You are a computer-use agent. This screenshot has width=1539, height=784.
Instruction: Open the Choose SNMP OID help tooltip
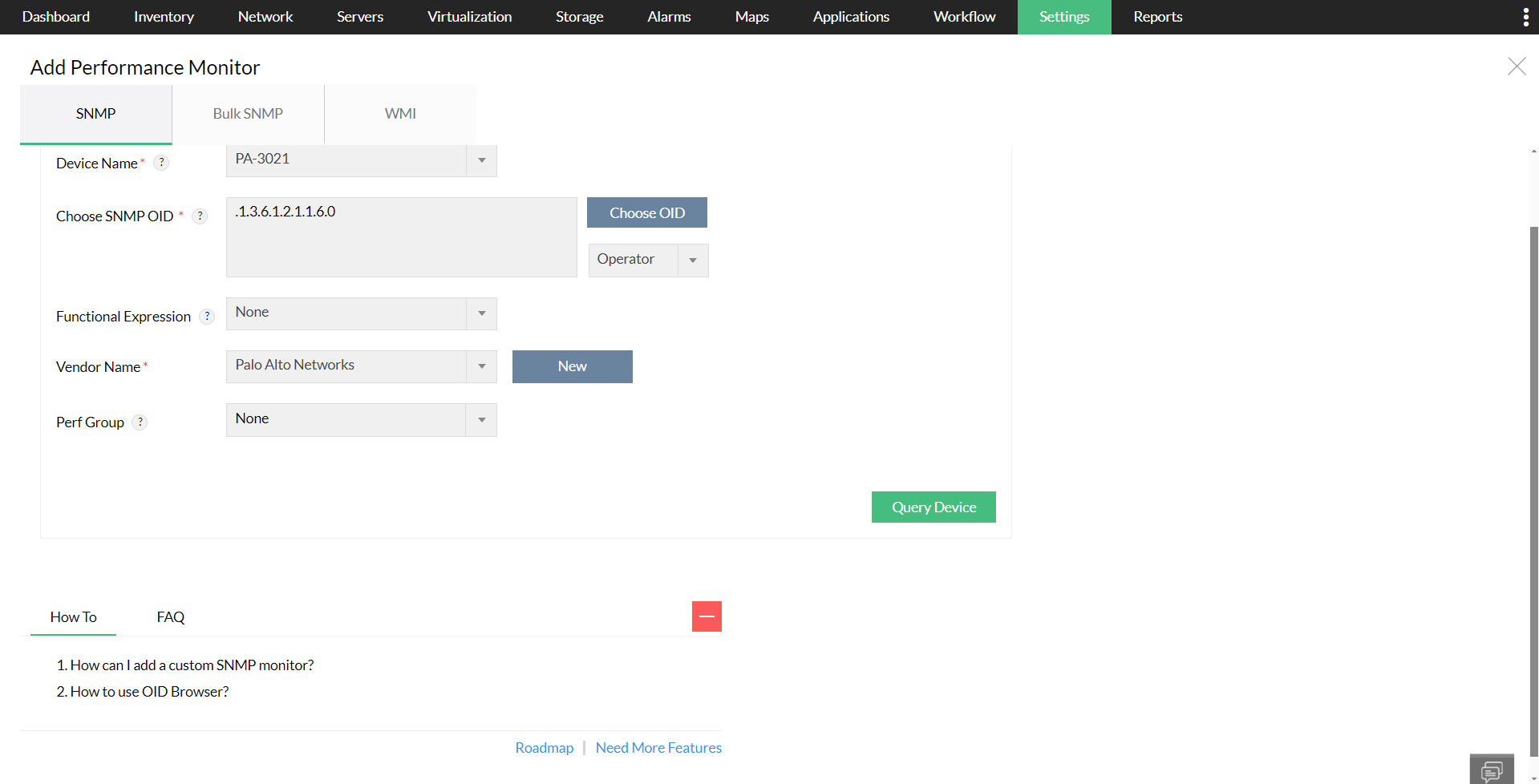click(199, 216)
